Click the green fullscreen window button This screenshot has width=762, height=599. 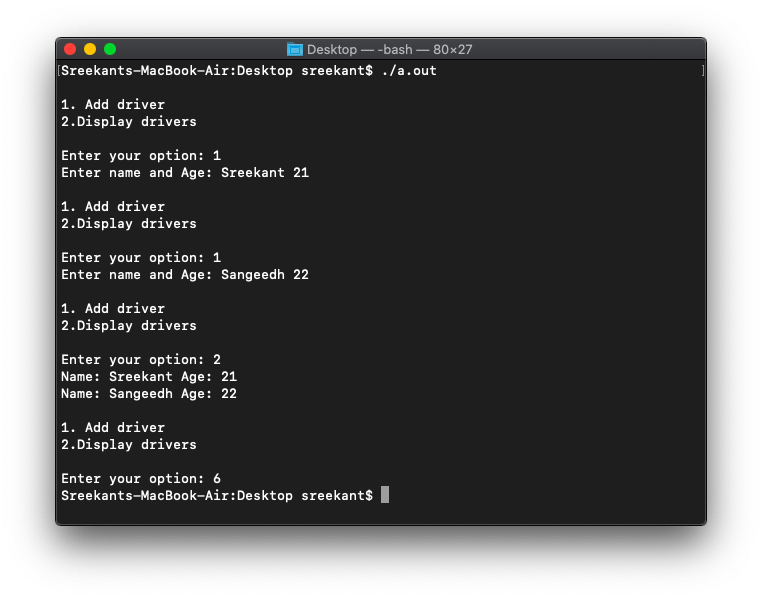pos(110,49)
